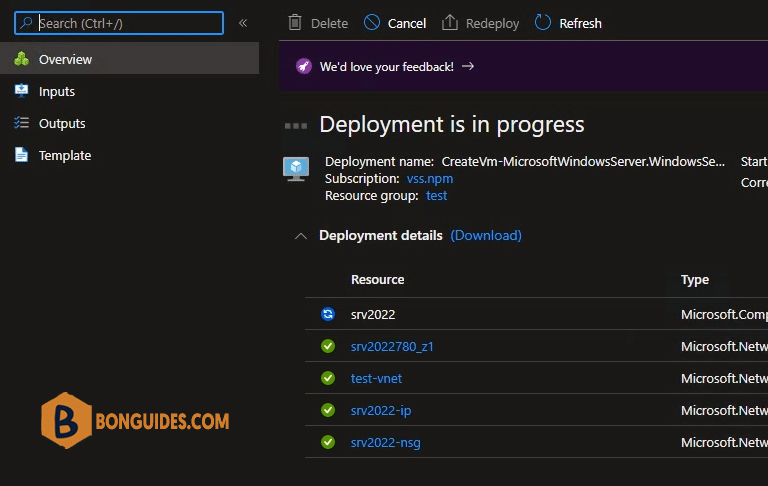Screen dimensions: 768x486
Task: Click the srv2022 in-progress status icon
Action: tap(328, 314)
